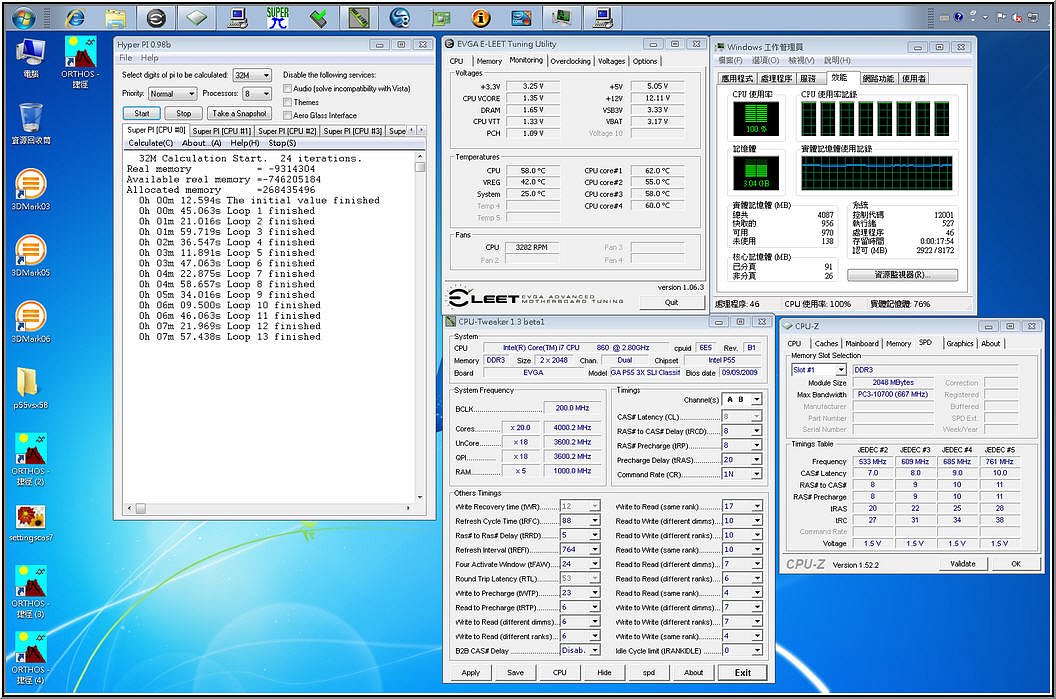The image size is (1056, 699).
Task: Click the blue globe E taskbar icon
Action: point(399,18)
